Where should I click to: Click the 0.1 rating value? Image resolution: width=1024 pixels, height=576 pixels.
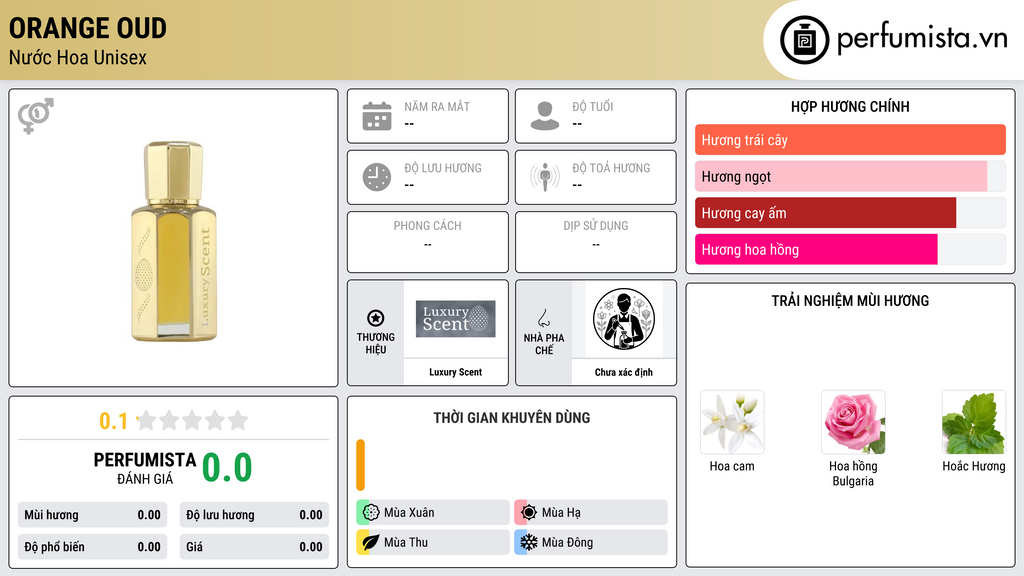tap(113, 421)
